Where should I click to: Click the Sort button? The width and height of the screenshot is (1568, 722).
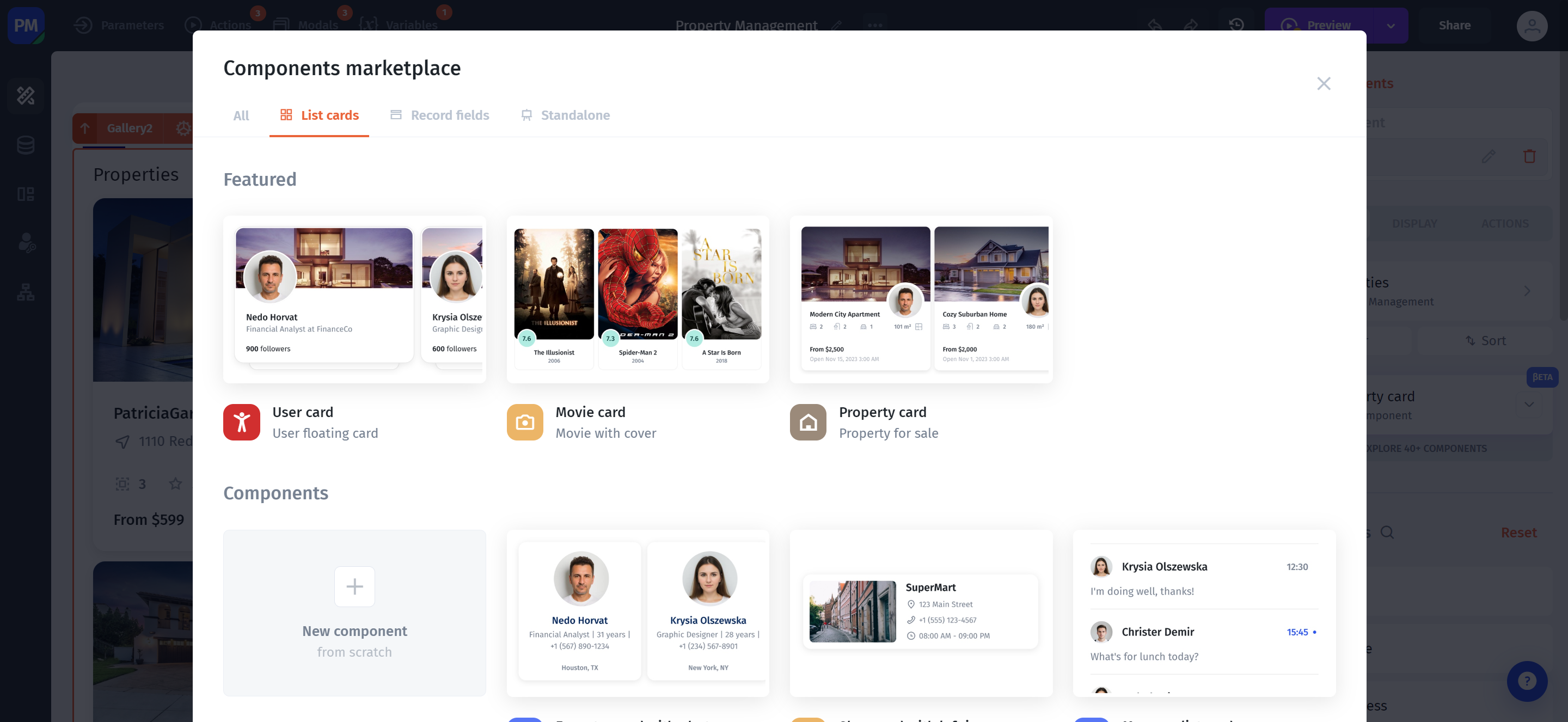1486,341
